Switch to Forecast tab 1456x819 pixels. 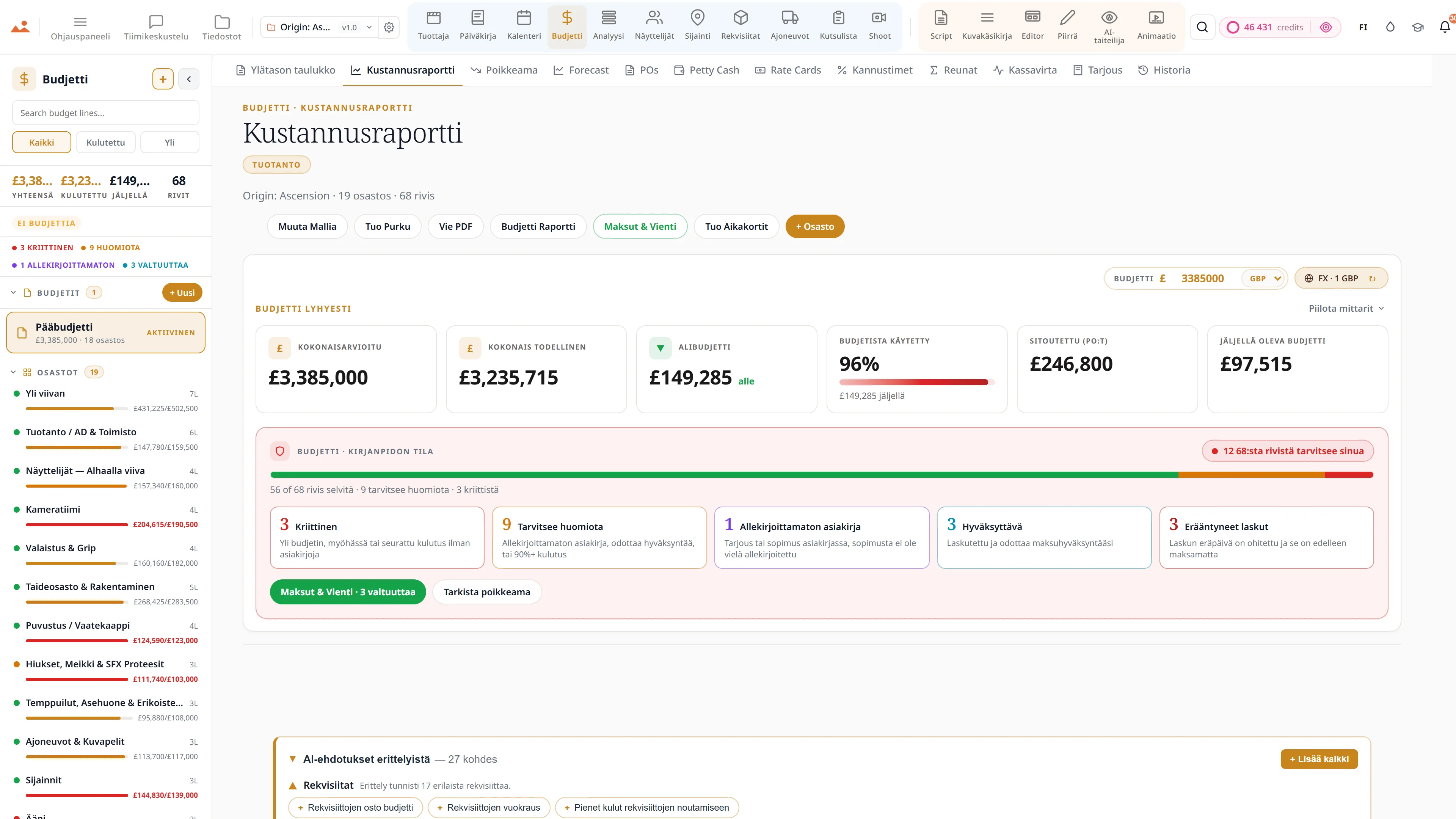pyautogui.click(x=581, y=70)
